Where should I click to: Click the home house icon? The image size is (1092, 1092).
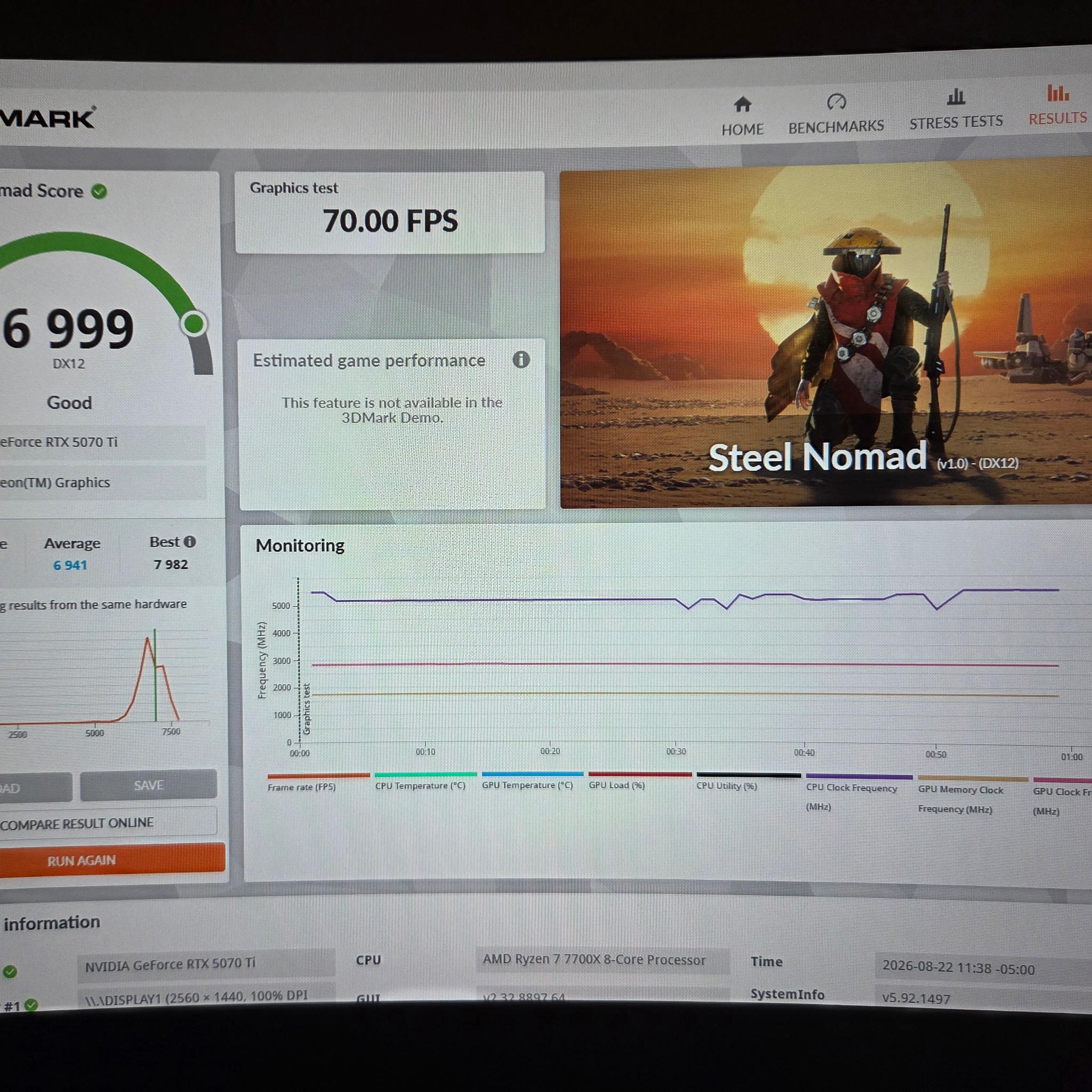click(742, 105)
